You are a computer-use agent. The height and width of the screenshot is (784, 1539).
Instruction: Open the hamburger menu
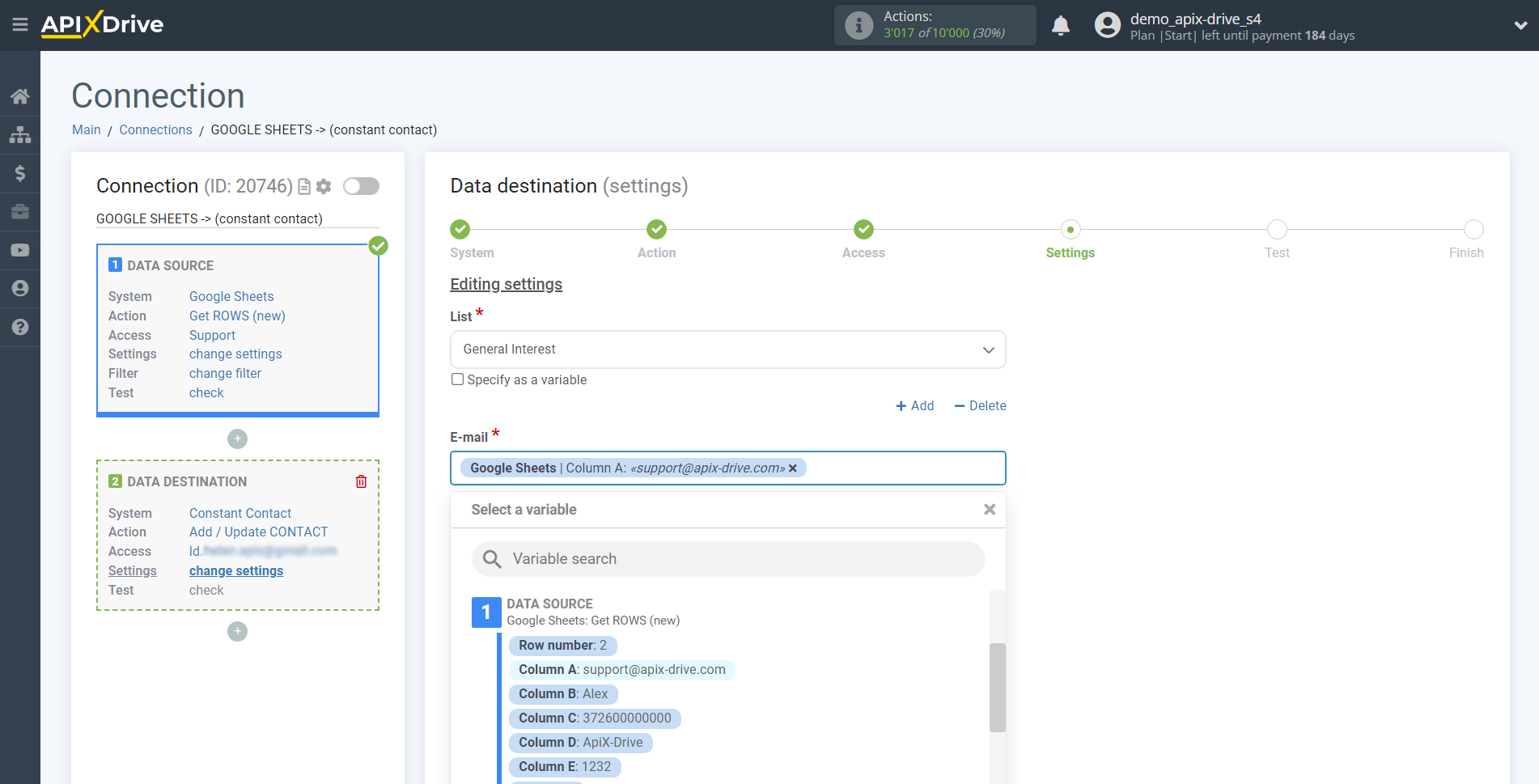pos(20,25)
